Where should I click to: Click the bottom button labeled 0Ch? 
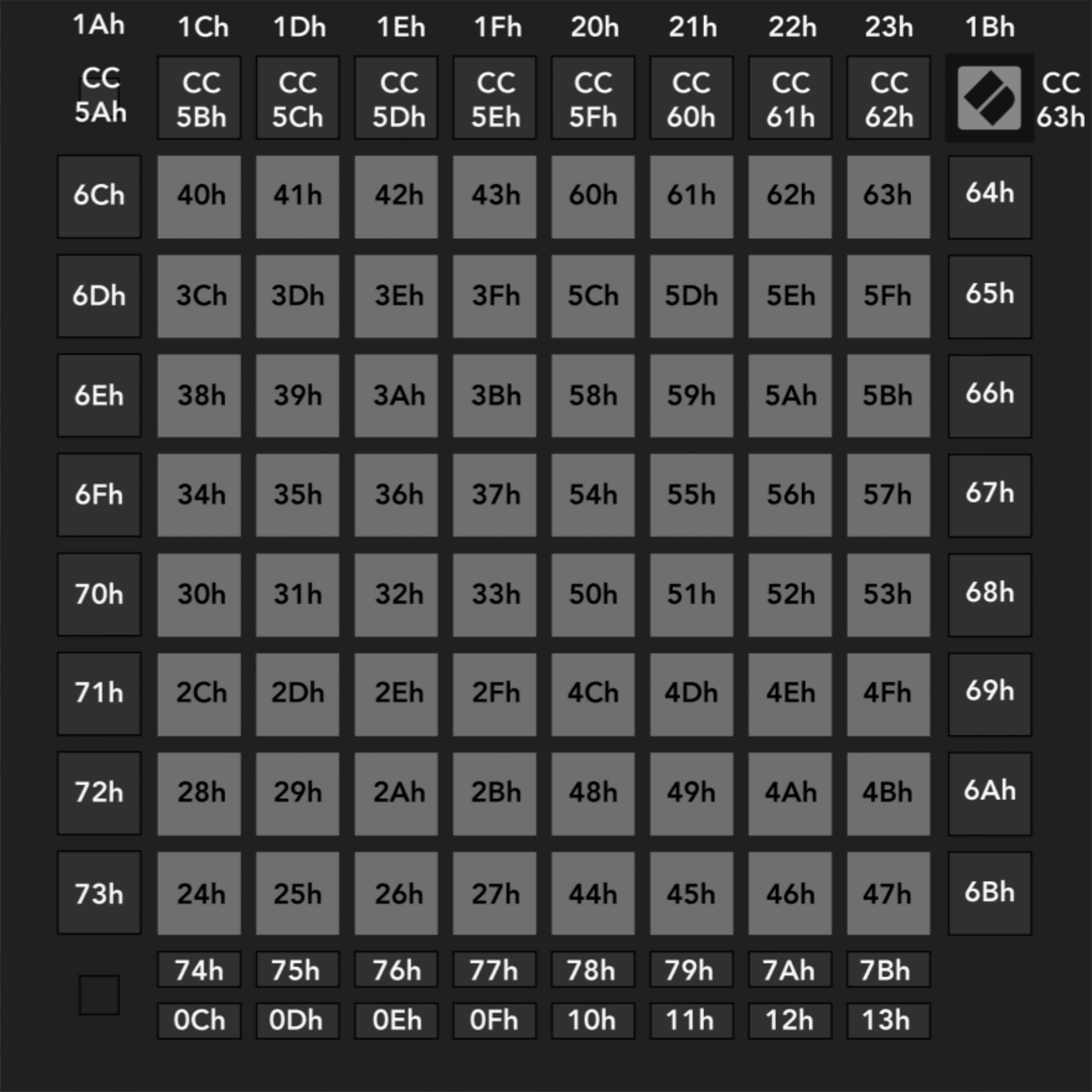pos(199,1021)
